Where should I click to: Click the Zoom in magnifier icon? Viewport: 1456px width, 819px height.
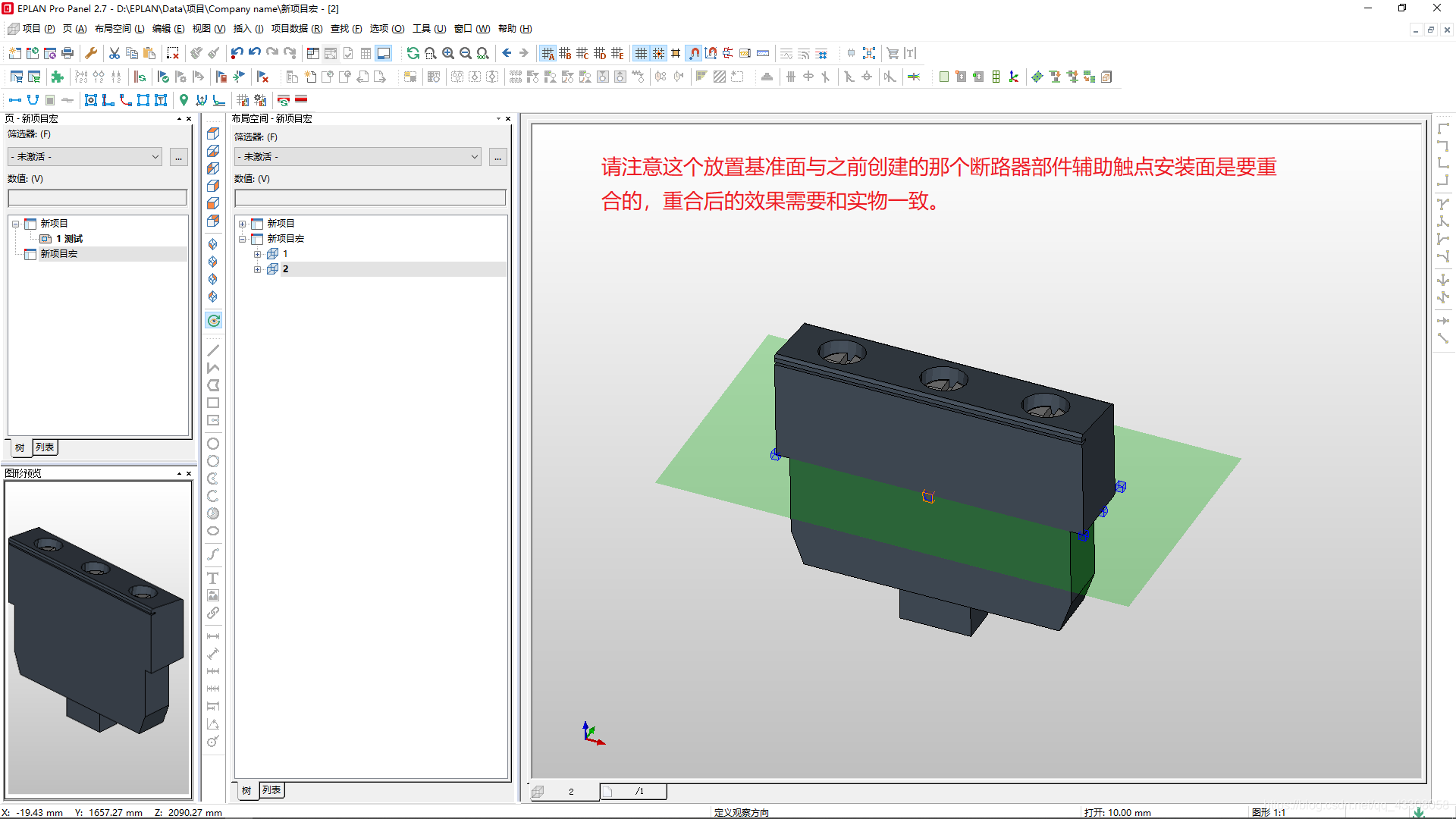point(448,53)
